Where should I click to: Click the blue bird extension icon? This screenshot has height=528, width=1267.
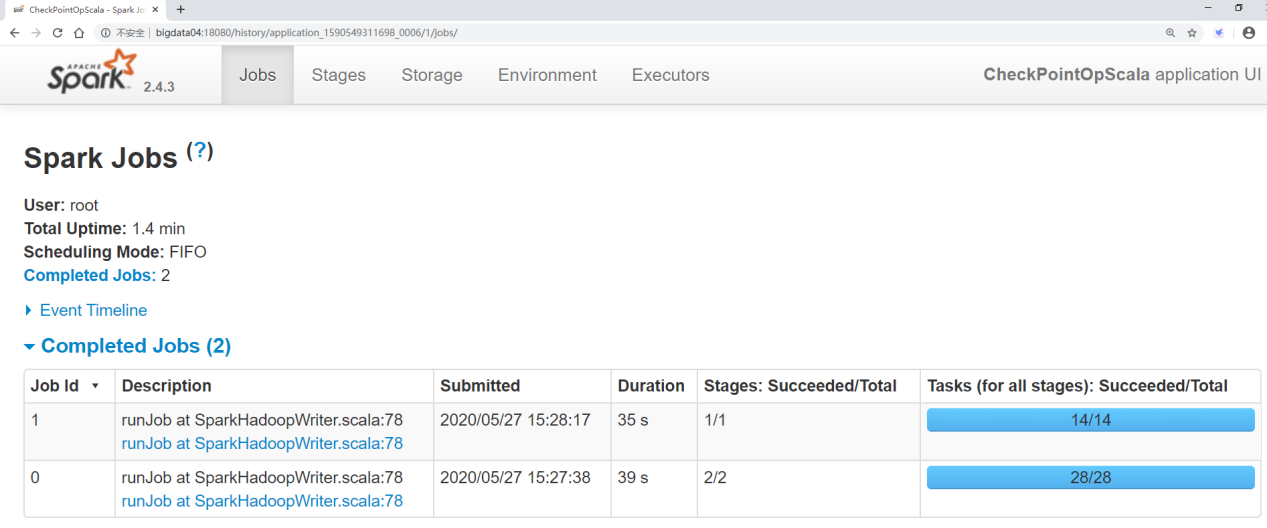click(1219, 33)
